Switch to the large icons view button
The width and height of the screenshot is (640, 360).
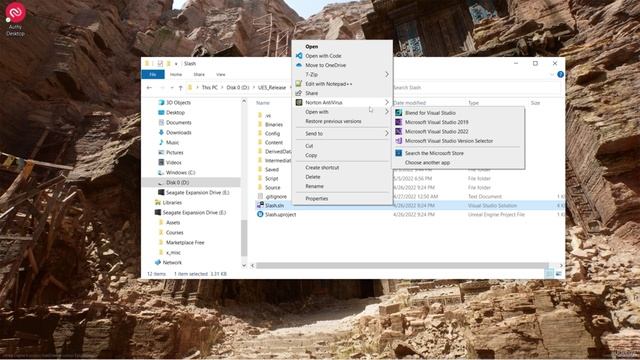(x=558, y=274)
